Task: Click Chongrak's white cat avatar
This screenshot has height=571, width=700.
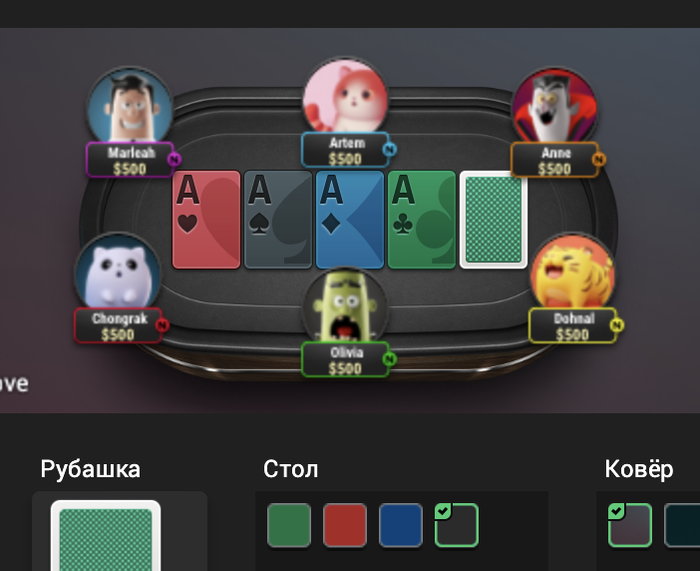Action: tap(118, 272)
